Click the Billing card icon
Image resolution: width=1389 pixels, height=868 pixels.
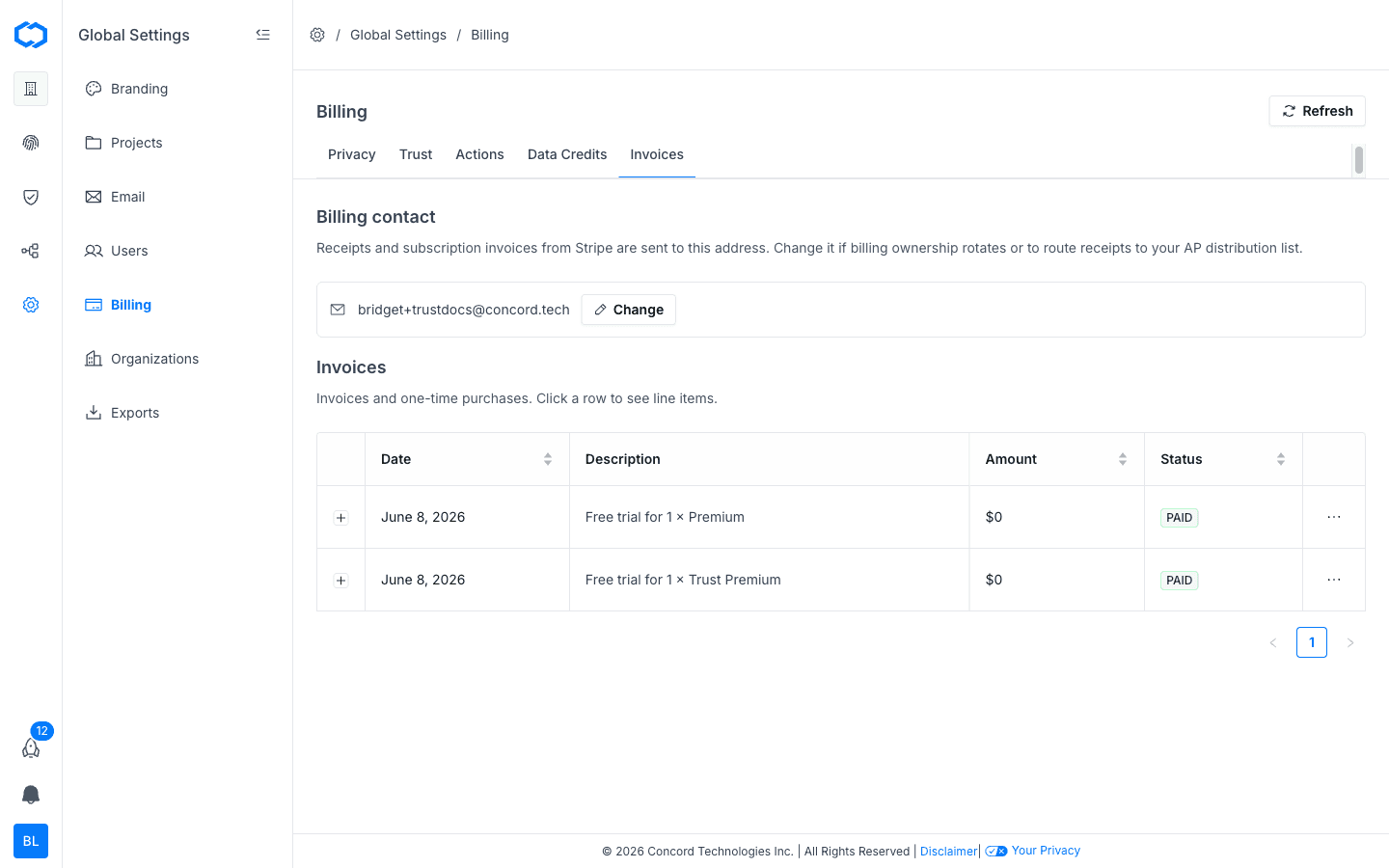point(94,305)
